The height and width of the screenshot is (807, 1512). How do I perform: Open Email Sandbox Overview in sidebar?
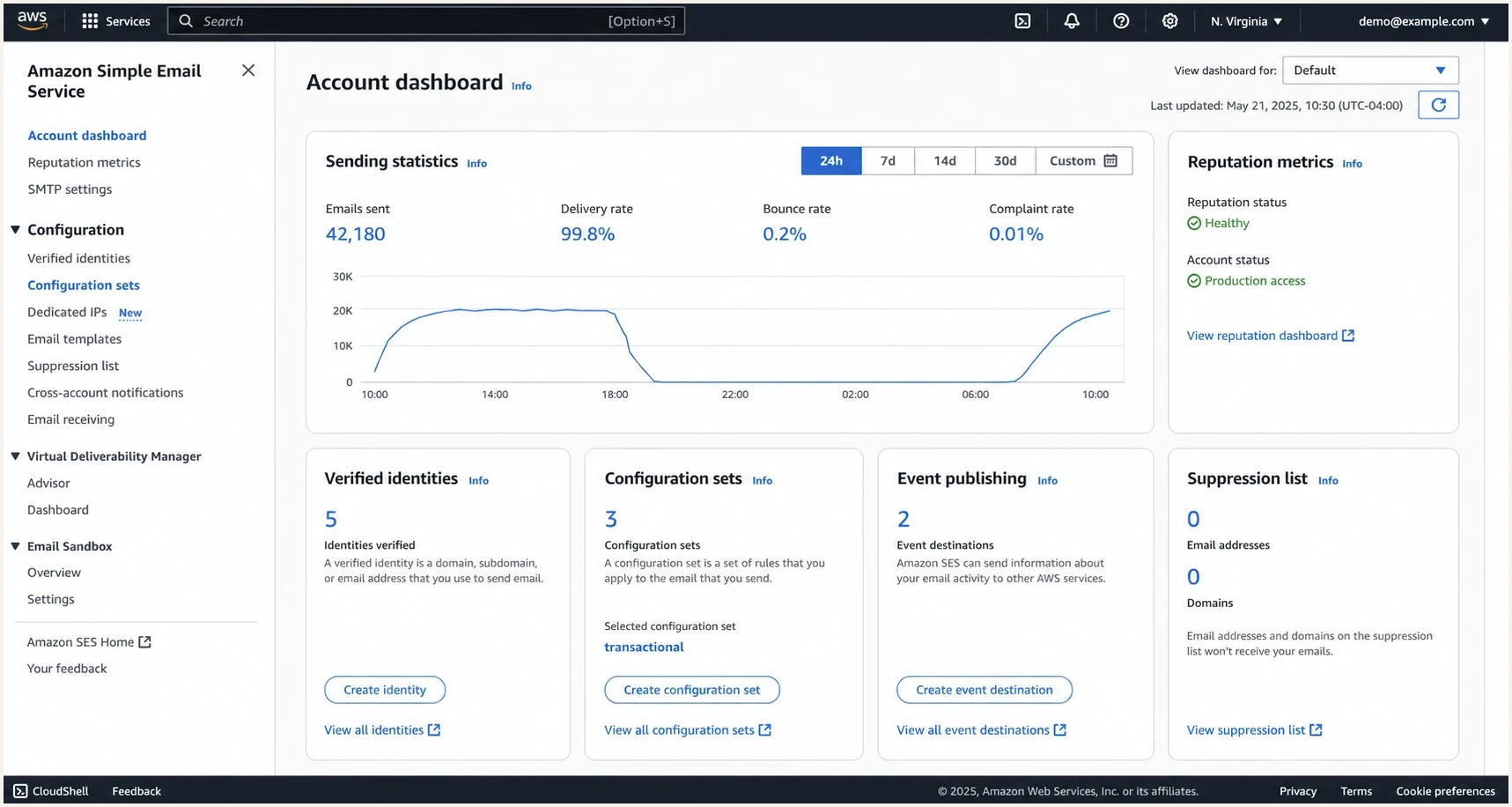54,573
